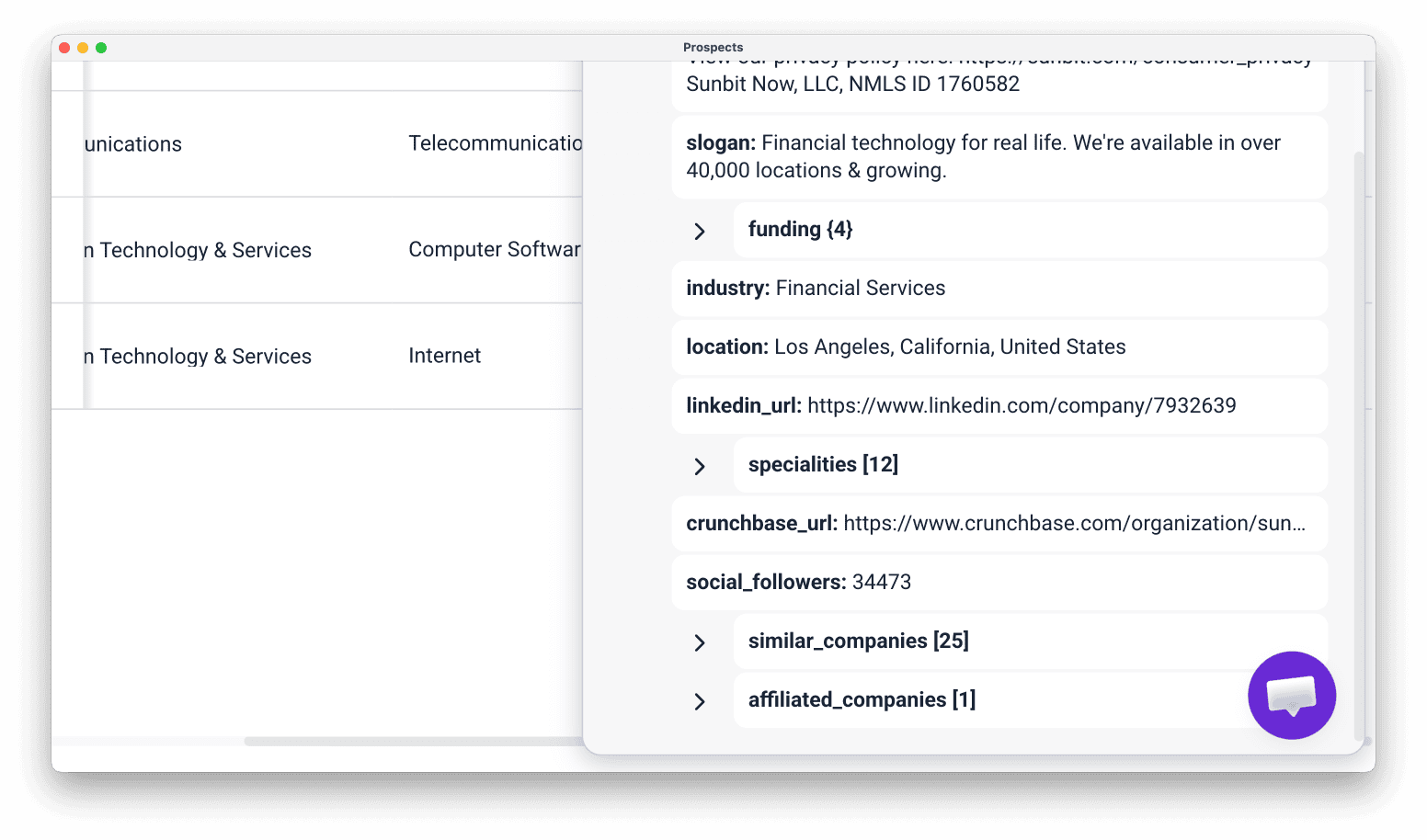Click the Computer Software table cell
1427x840 pixels.
pyautogui.click(x=495, y=250)
